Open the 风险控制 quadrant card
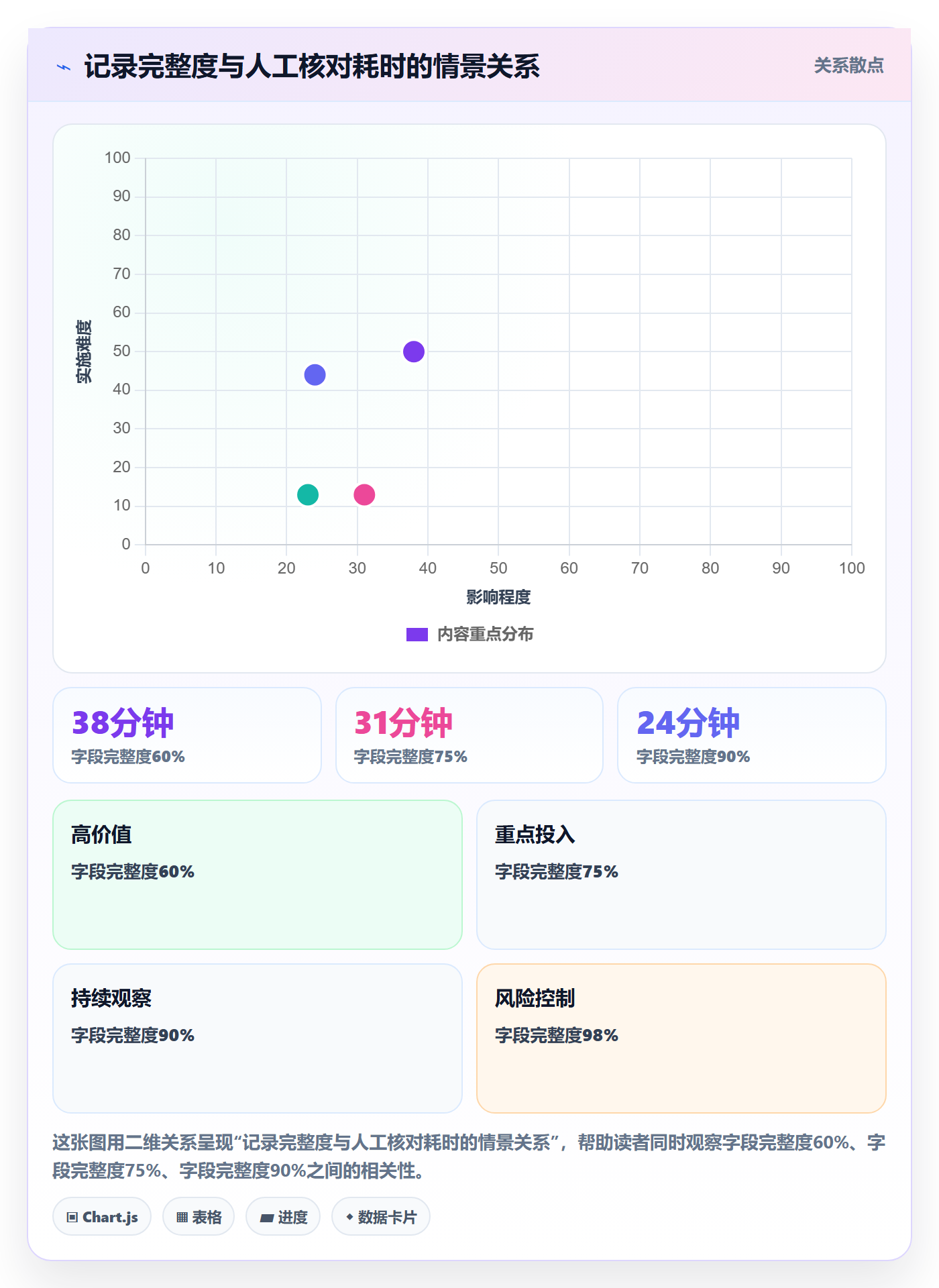 [x=681, y=1038]
